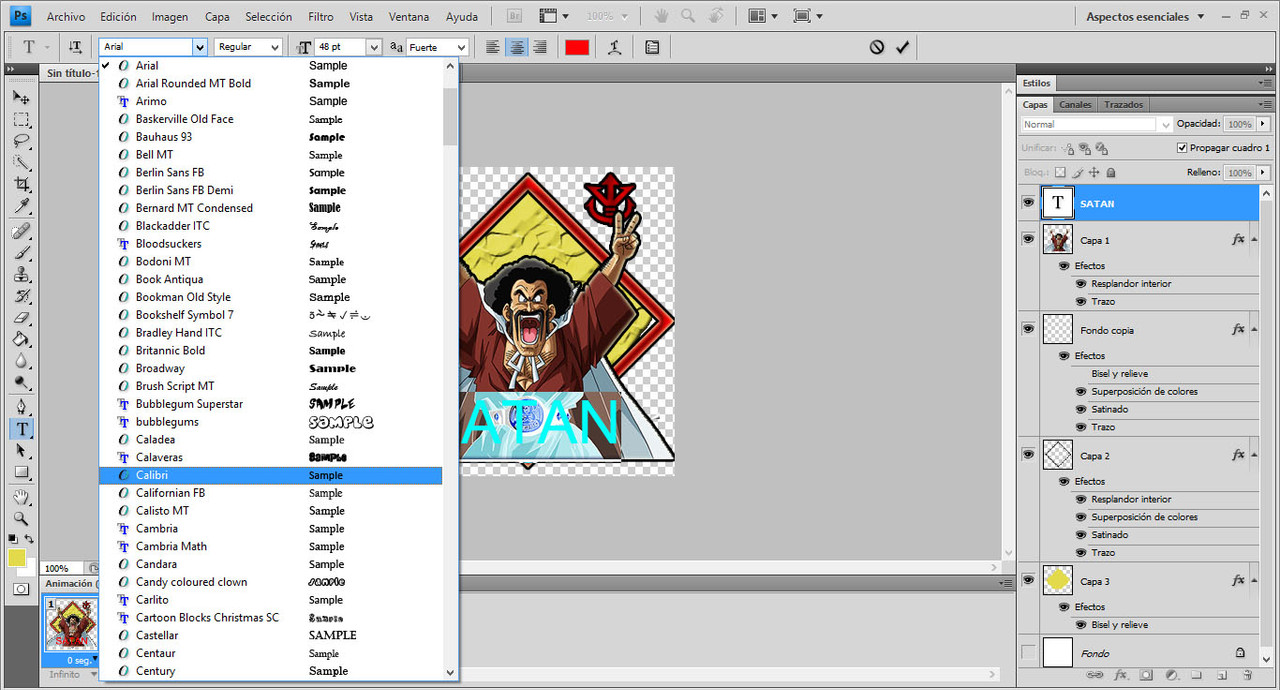The height and width of the screenshot is (690, 1280).
Task: Cancel current text edits
Action: click(x=877, y=47)
